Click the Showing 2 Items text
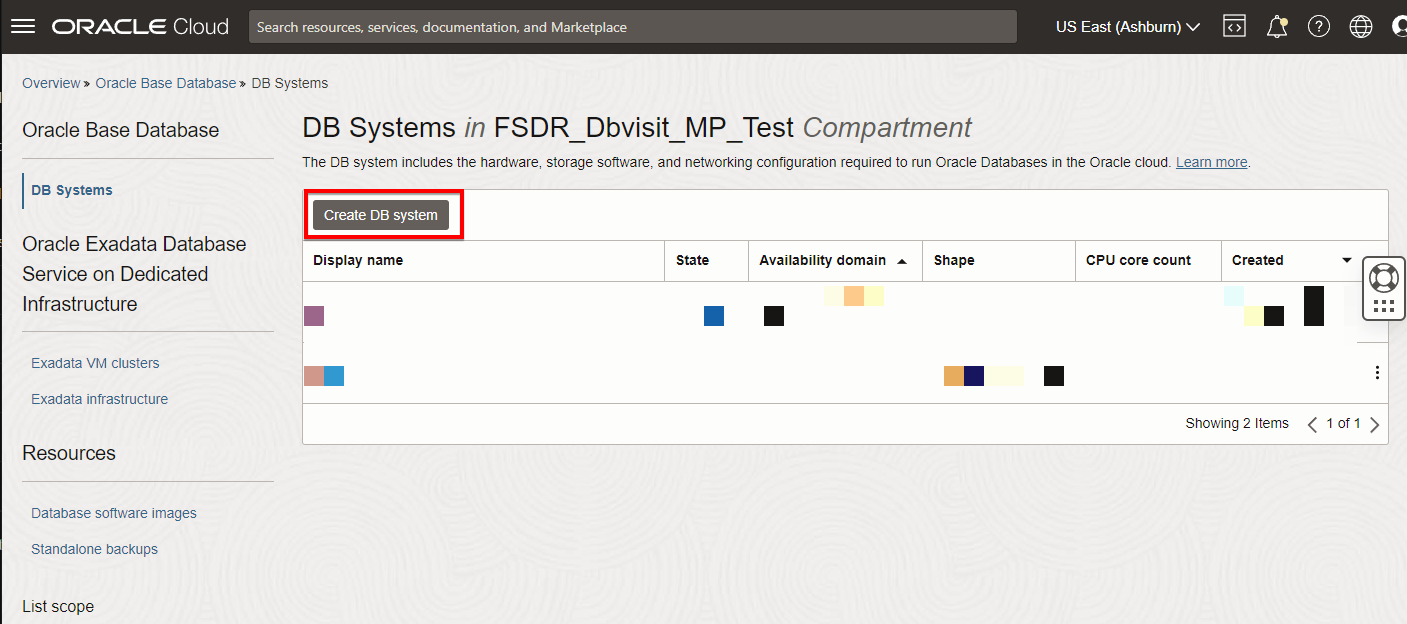This screenshot has width=1407, height=624. point(1237,424)
